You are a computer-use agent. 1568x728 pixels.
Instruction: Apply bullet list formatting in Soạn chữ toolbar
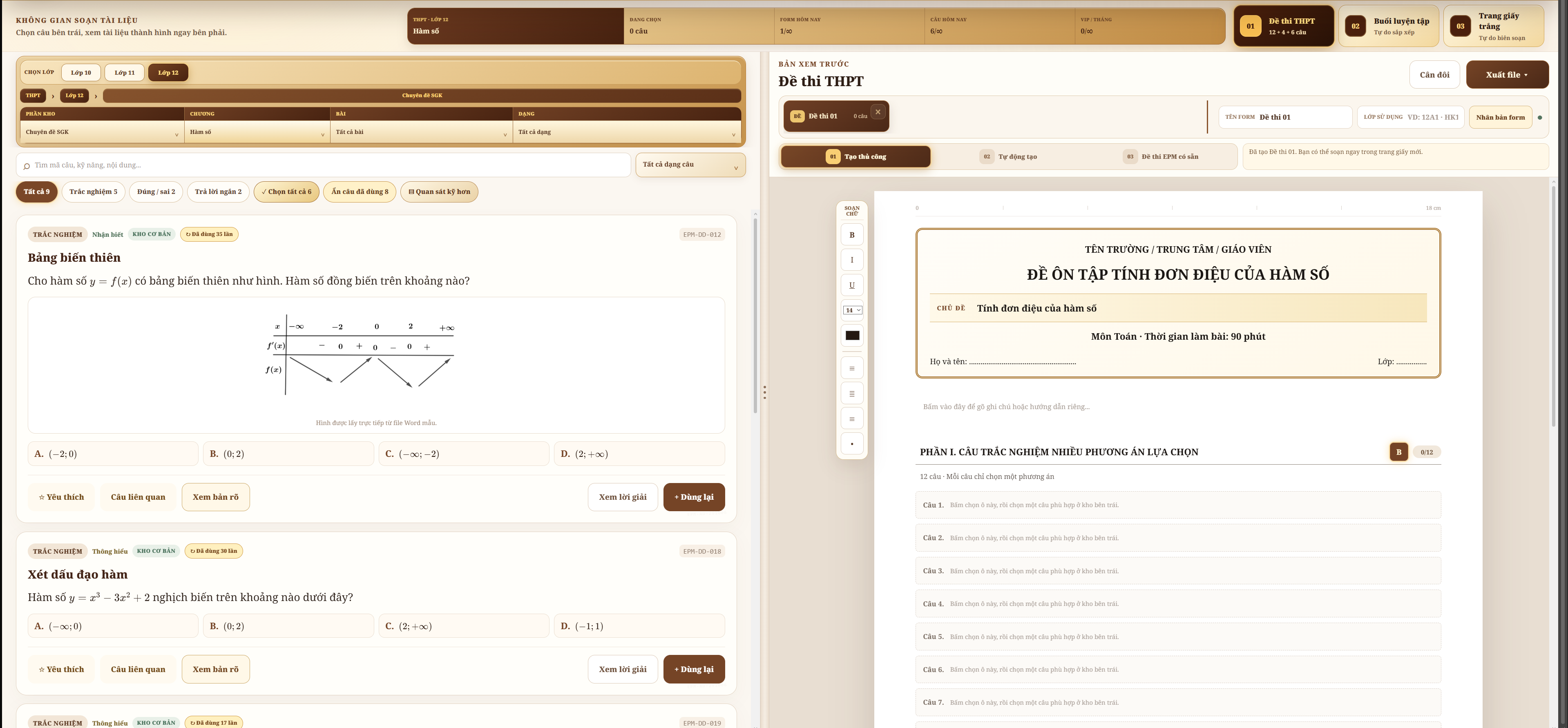(851, 443)
